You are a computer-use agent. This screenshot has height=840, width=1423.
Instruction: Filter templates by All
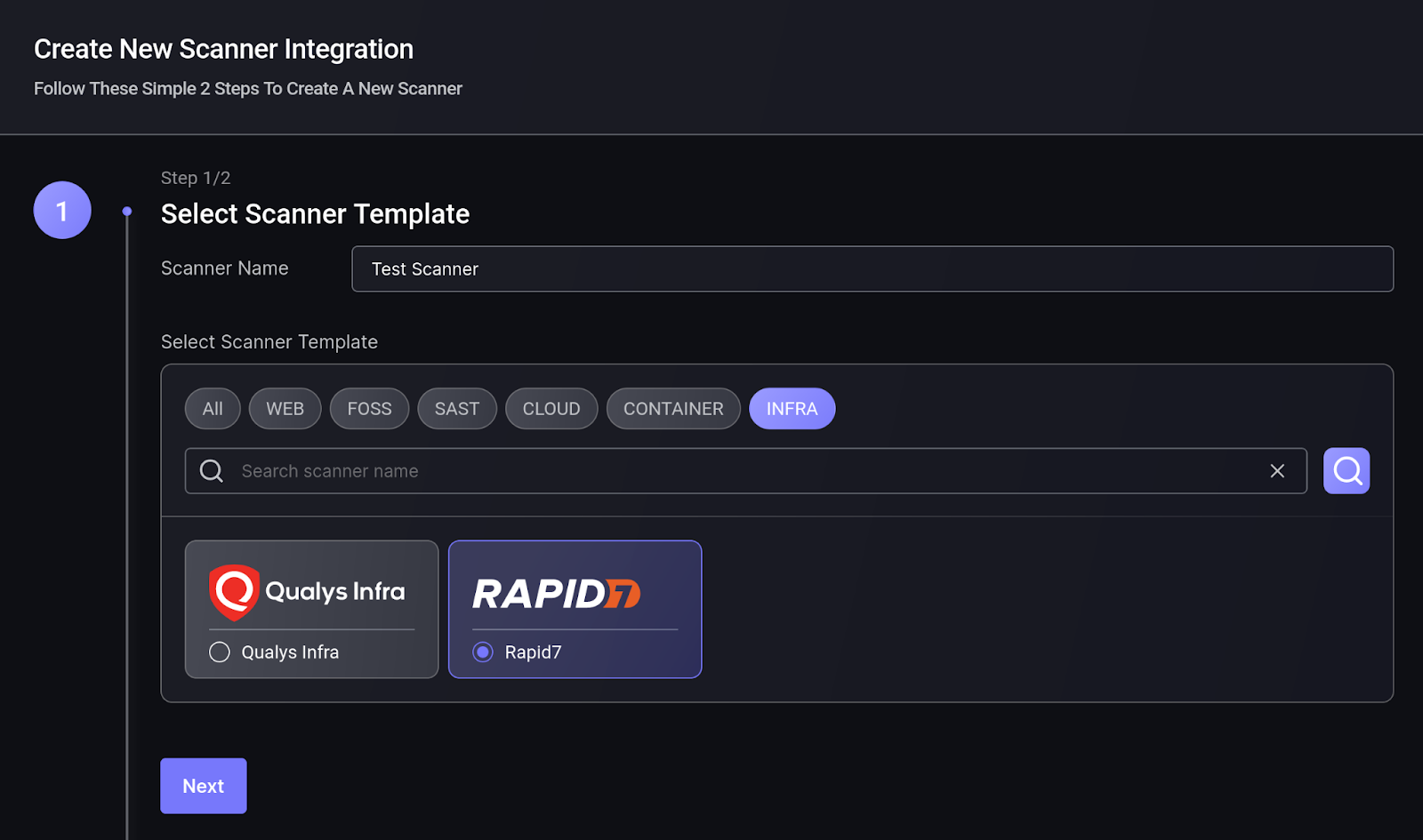pyautogui.click(x=213, y=409)
